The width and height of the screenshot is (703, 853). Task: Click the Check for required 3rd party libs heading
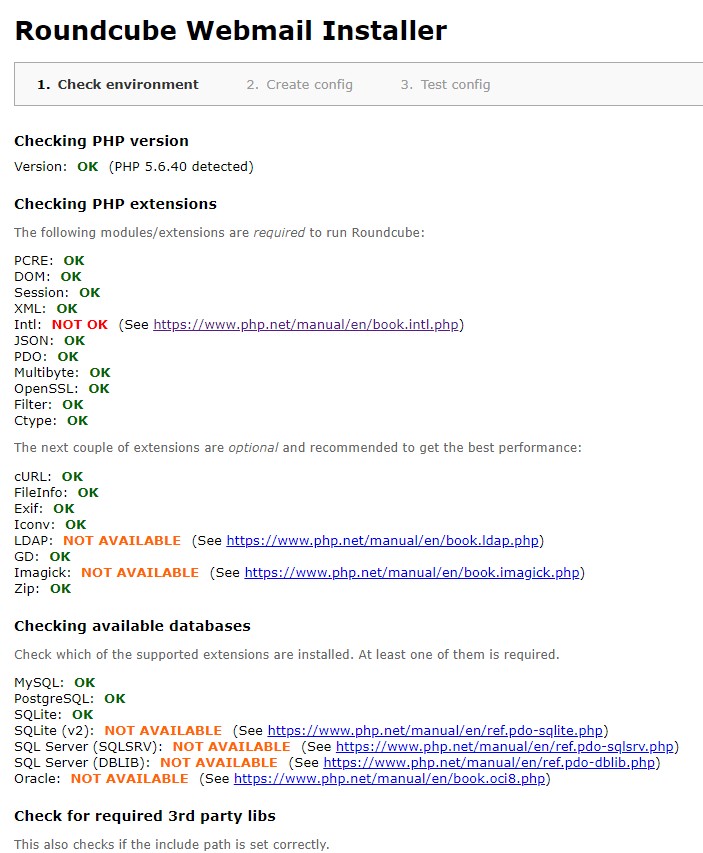pos(144,816)
